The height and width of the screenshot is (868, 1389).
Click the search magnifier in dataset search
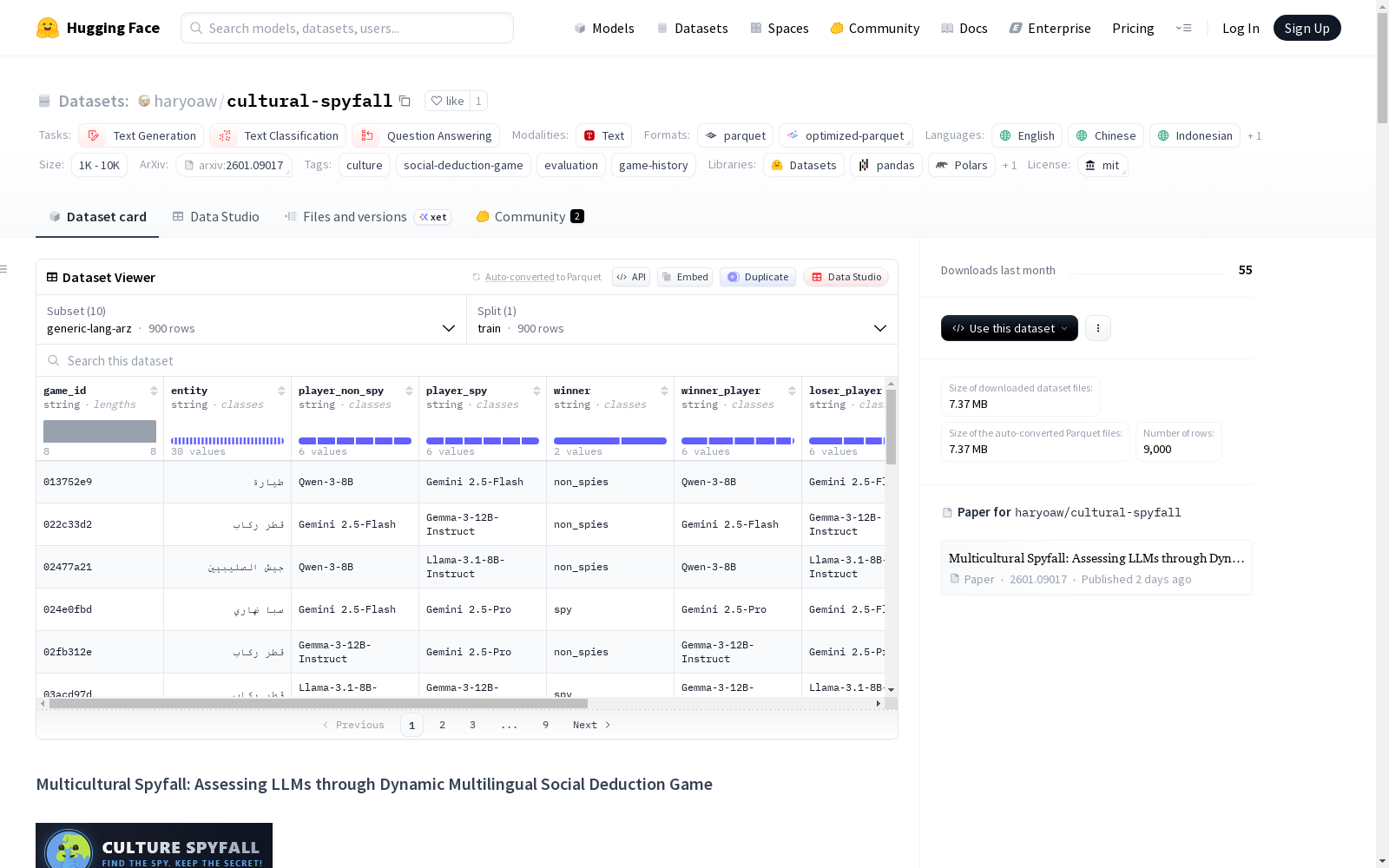54,360
